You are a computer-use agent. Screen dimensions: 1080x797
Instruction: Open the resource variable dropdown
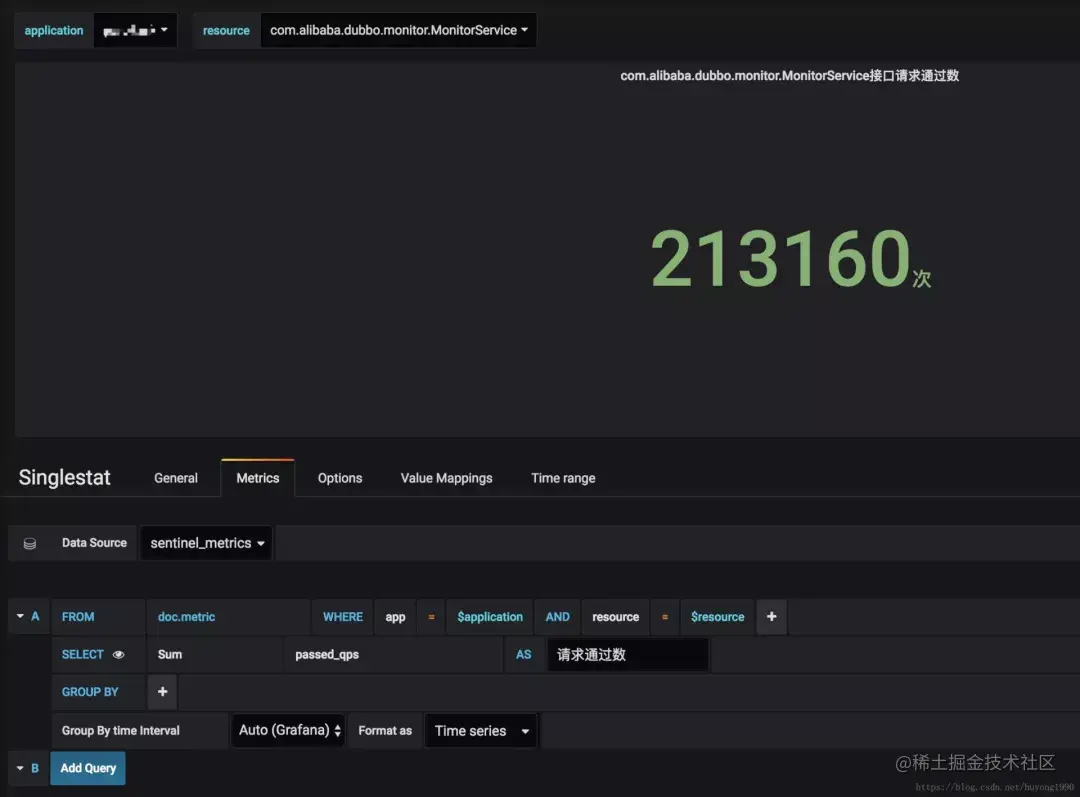(x=398, y=30)
